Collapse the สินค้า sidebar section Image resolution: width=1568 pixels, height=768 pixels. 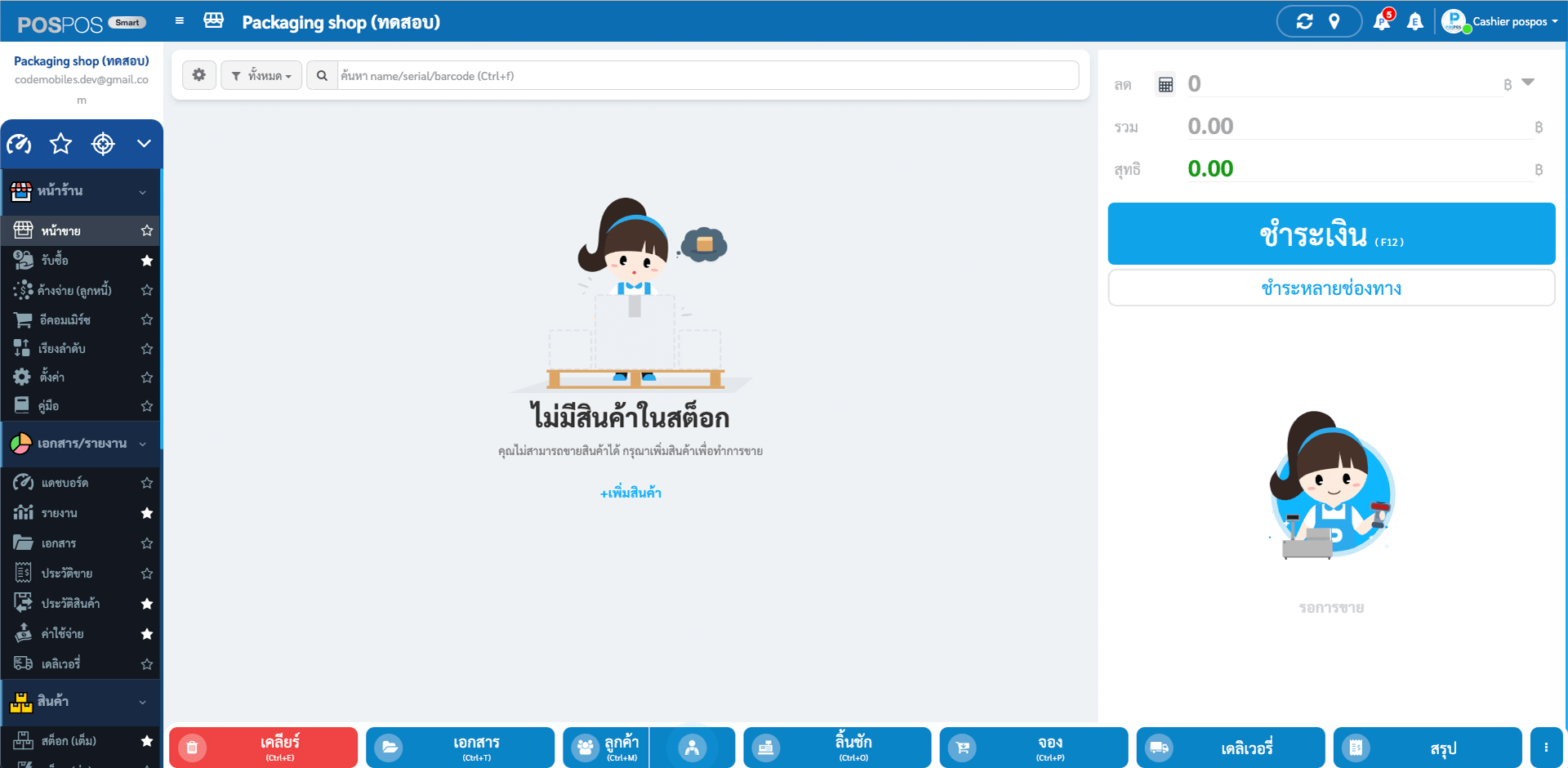coord(144,702)
